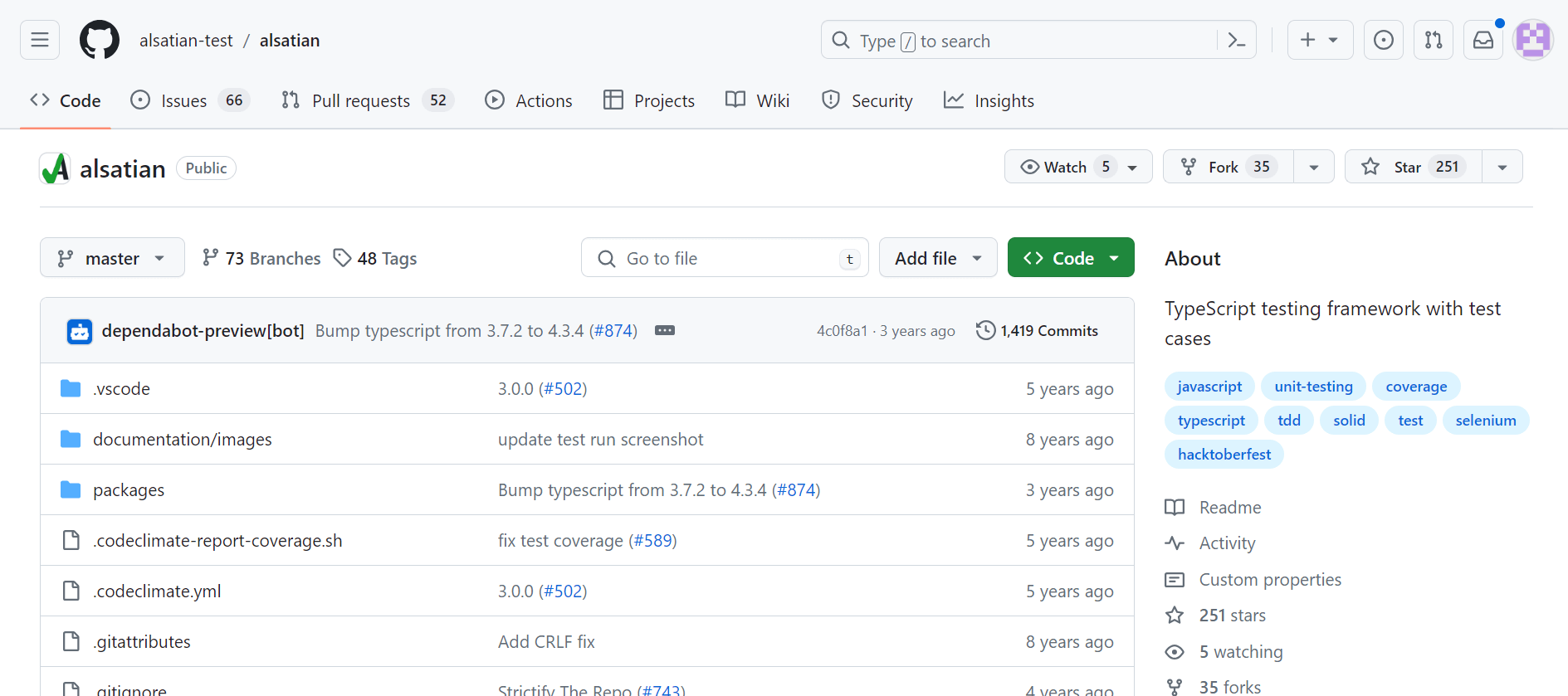
Task: Toggle Watch on this repository
Action: pyautogui.click(x=1066, y=167)
